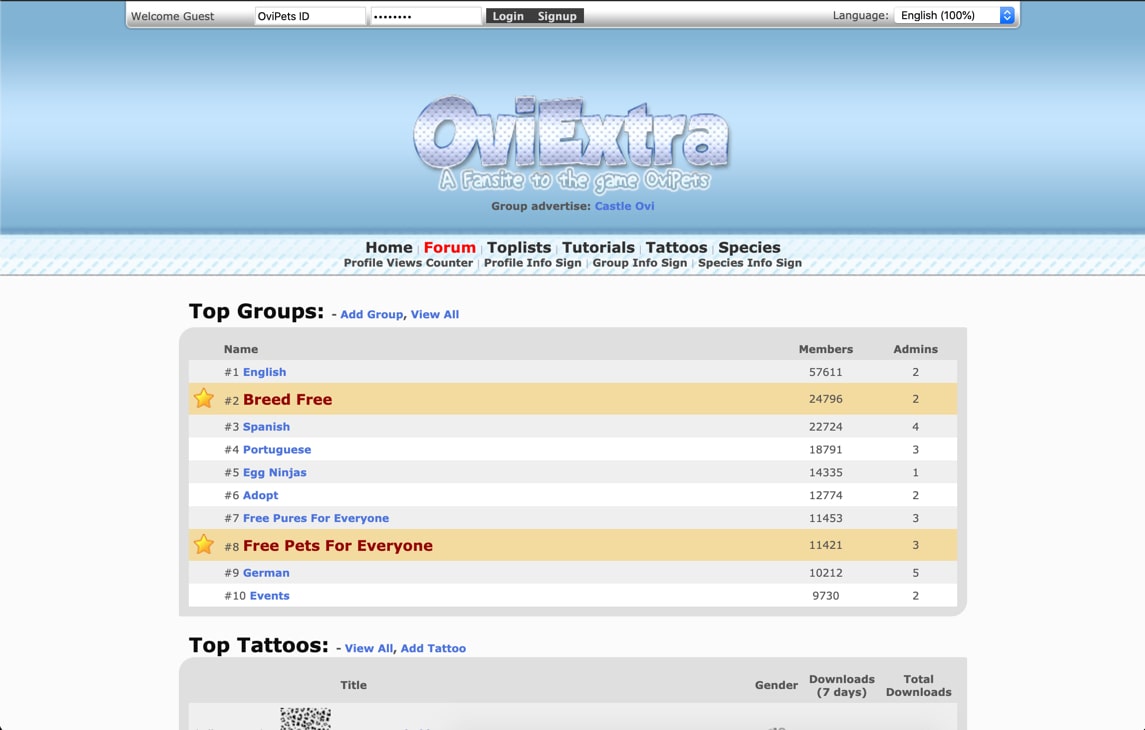
Task: Click the Add Tattoo link
Action: pos(433,648)
